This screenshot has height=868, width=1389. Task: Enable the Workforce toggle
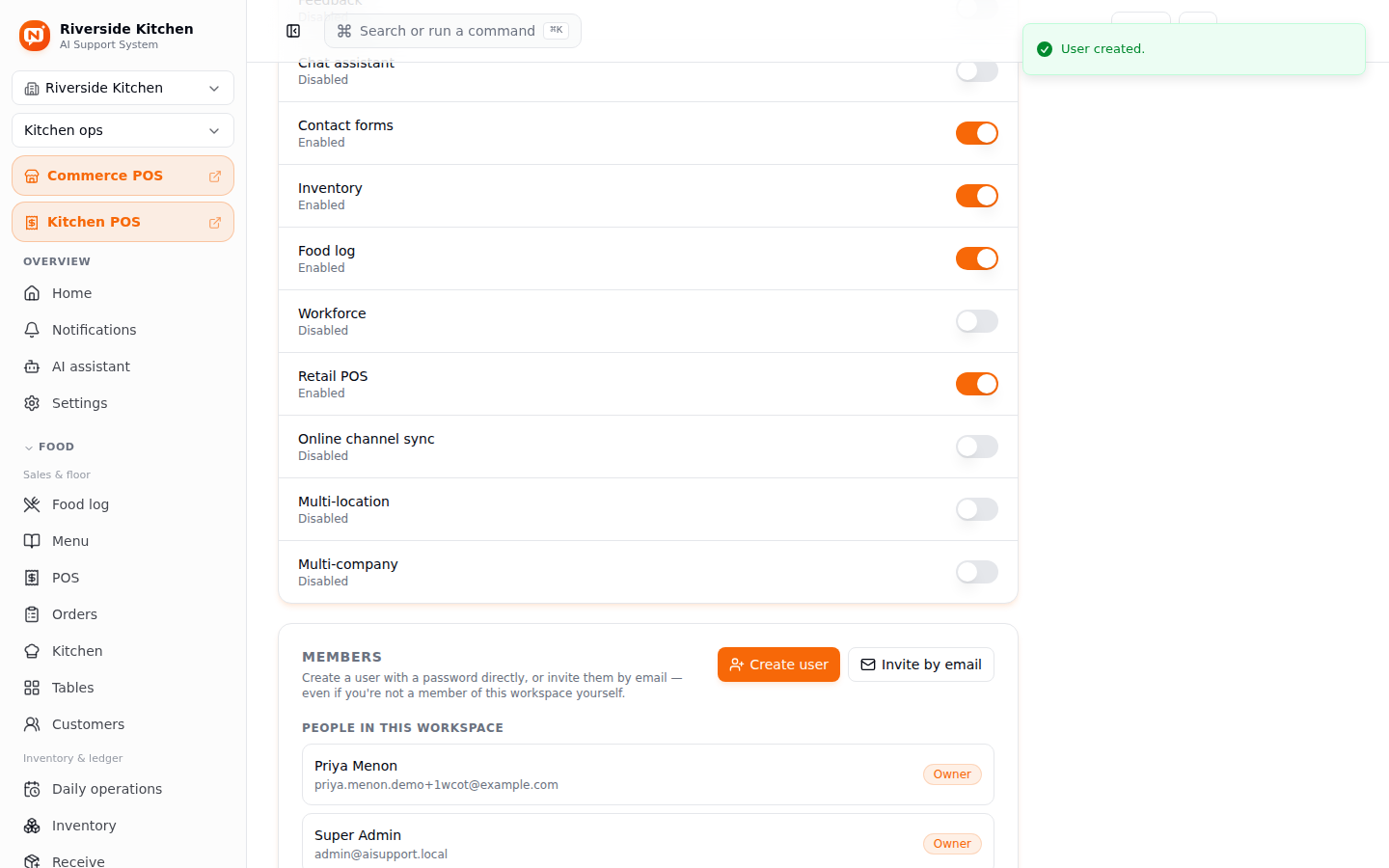click(x=977, y=321)
